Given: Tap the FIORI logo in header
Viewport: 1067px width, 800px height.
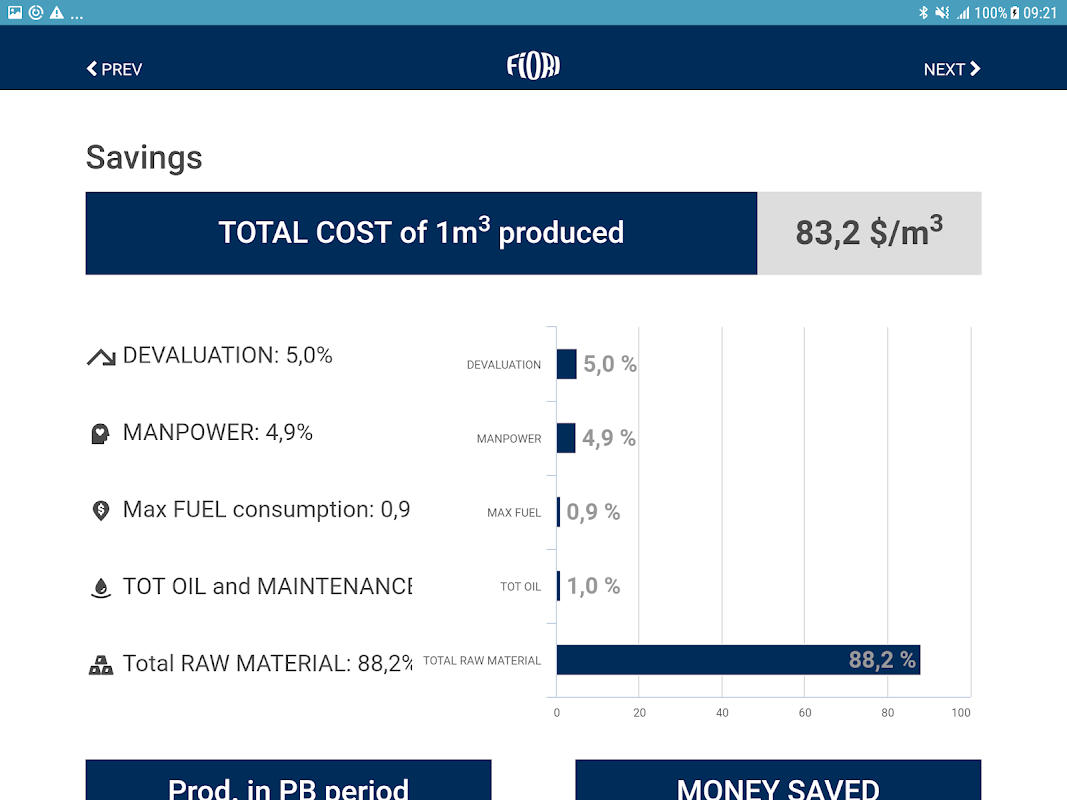Looking at the screenshot, I should click(x=533, y=67).
